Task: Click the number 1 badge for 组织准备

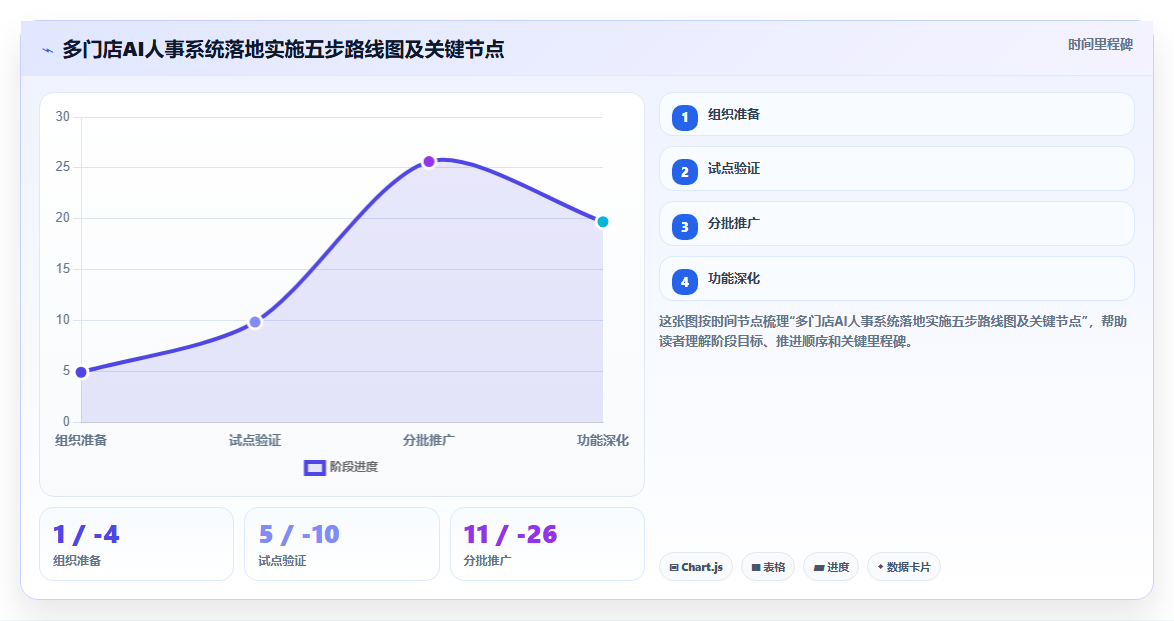Action: [x=684, y=118]
